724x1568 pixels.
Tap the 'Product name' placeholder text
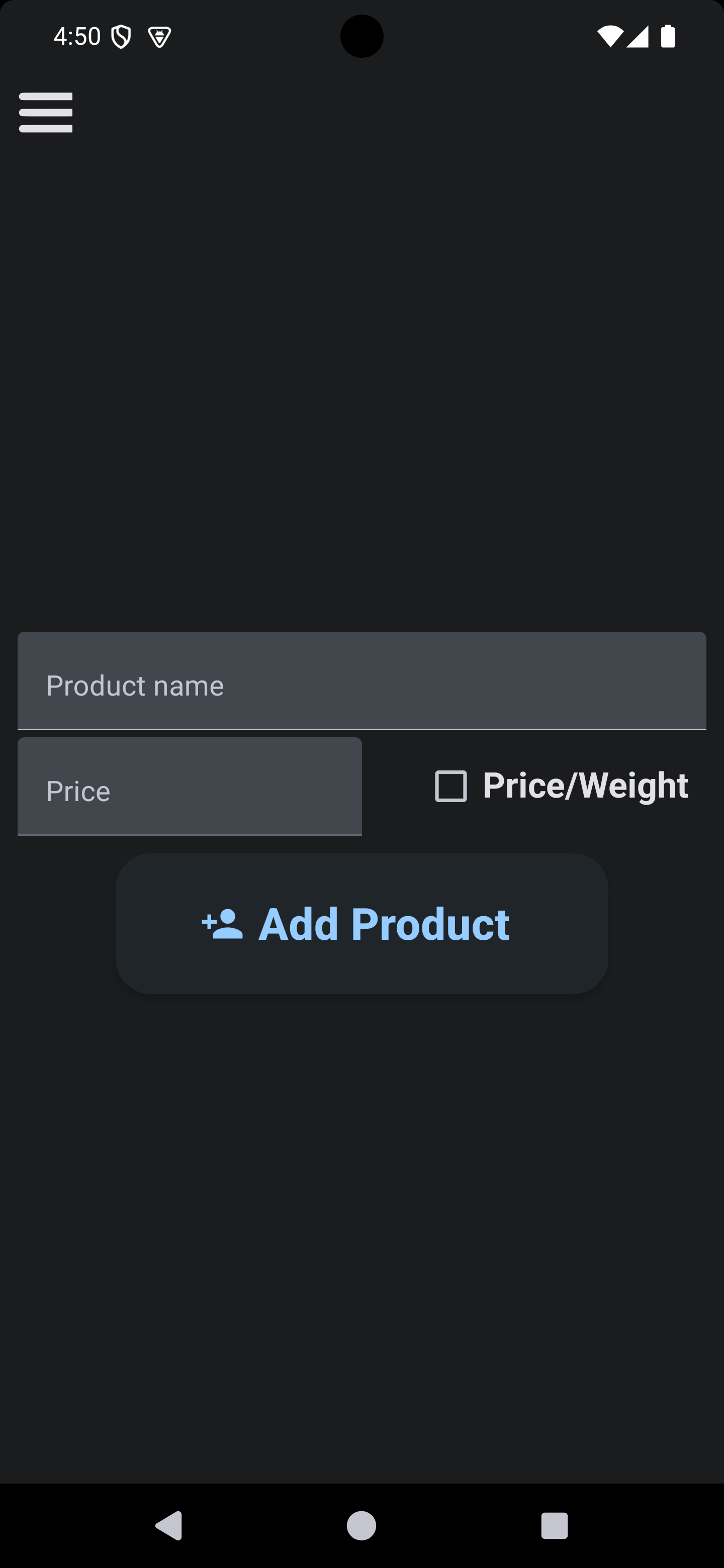click(135, 686)
